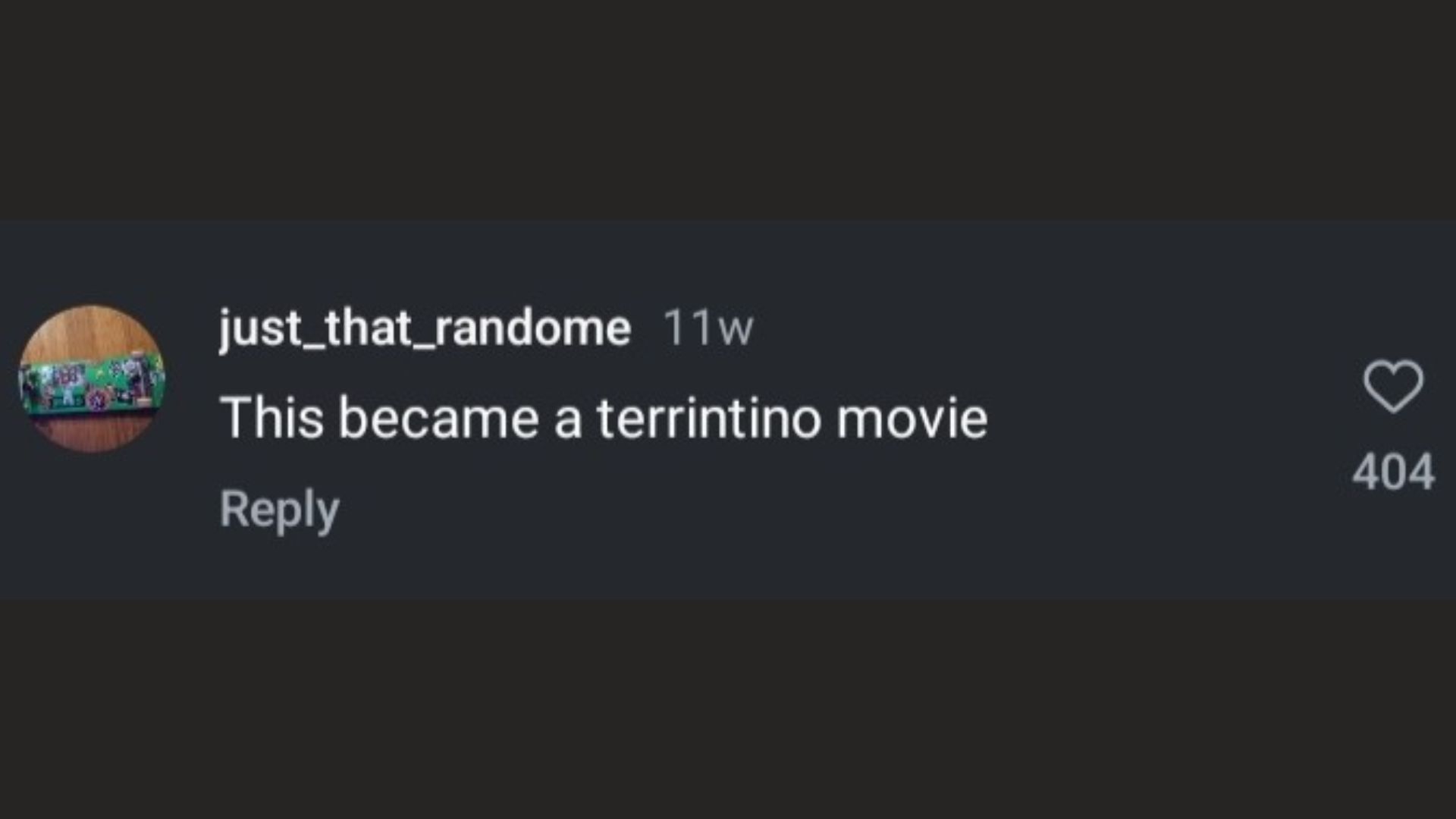
Task: Select the 11w timestamp
Action: [708, 328]
